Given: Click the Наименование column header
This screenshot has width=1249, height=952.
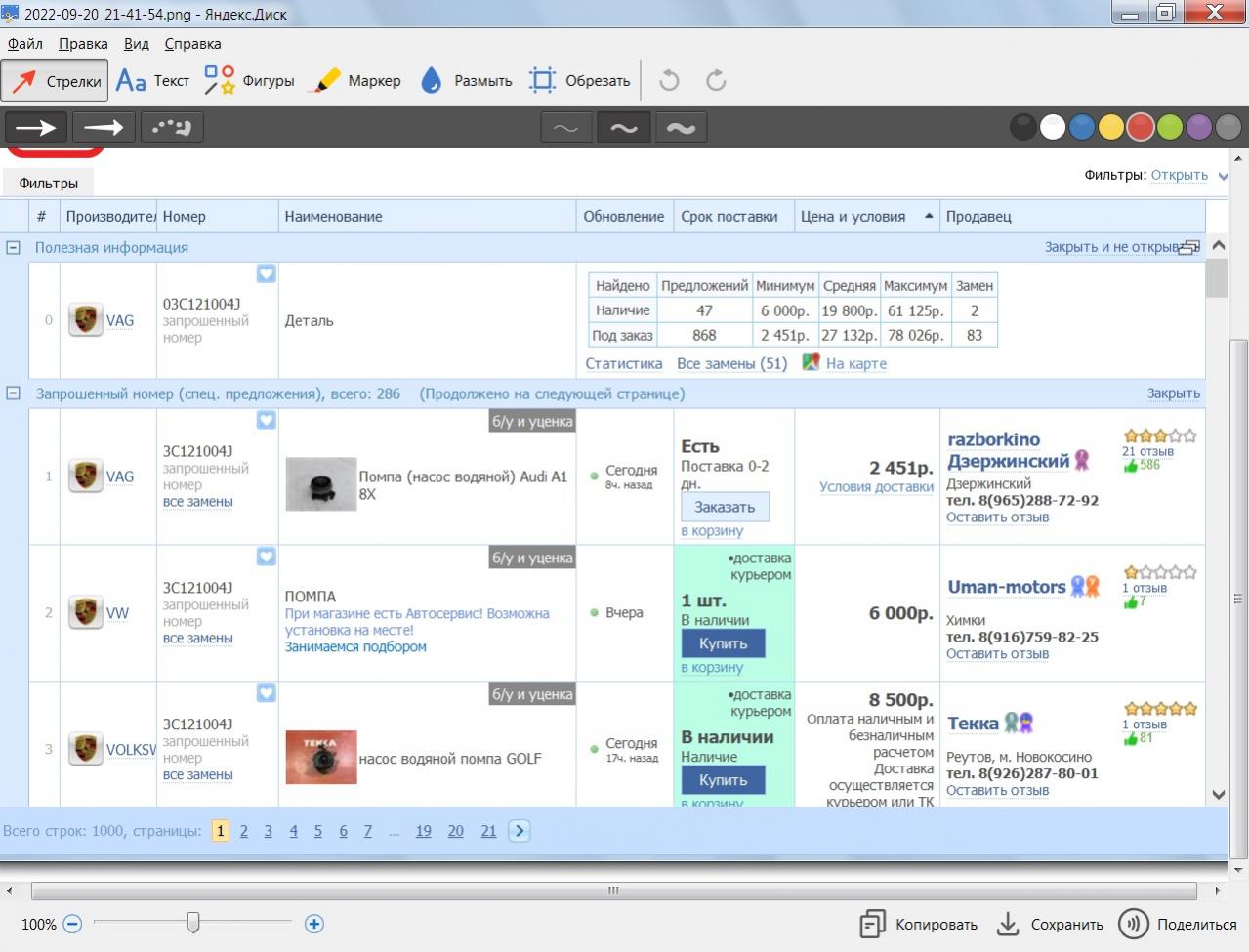Looking at the screenshot, I should [x=428, y=217].
